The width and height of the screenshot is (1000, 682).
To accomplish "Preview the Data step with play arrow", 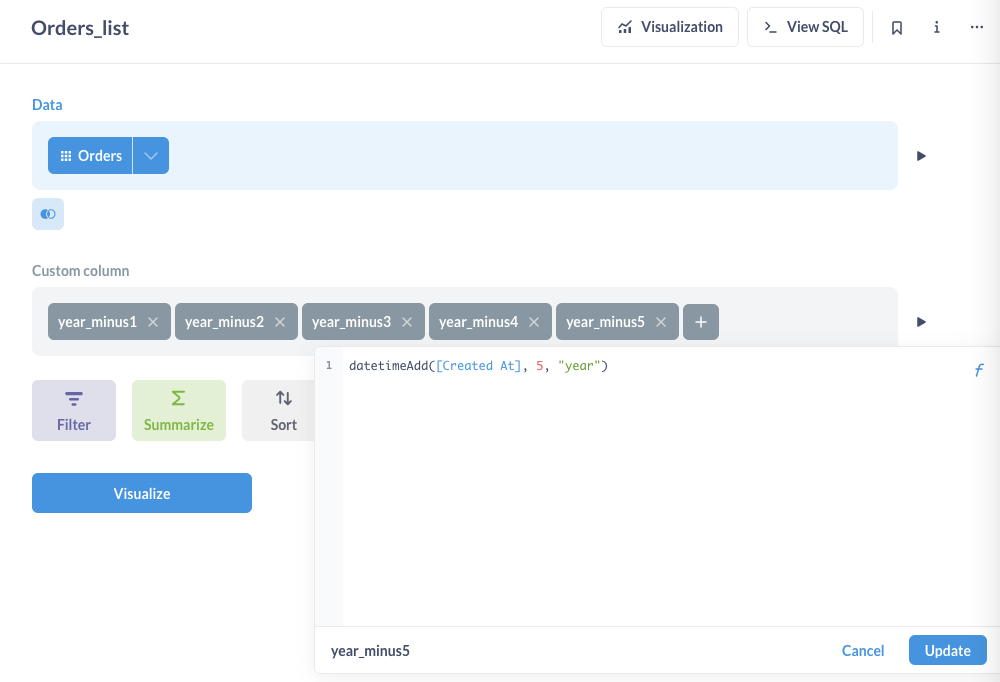I will click(921, 156).
